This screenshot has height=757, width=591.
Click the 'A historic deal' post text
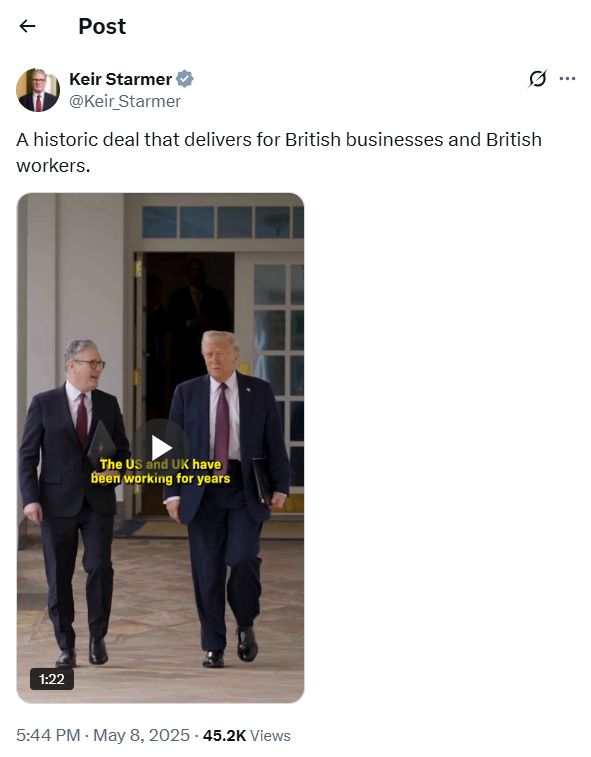click(x=279, y=153)
